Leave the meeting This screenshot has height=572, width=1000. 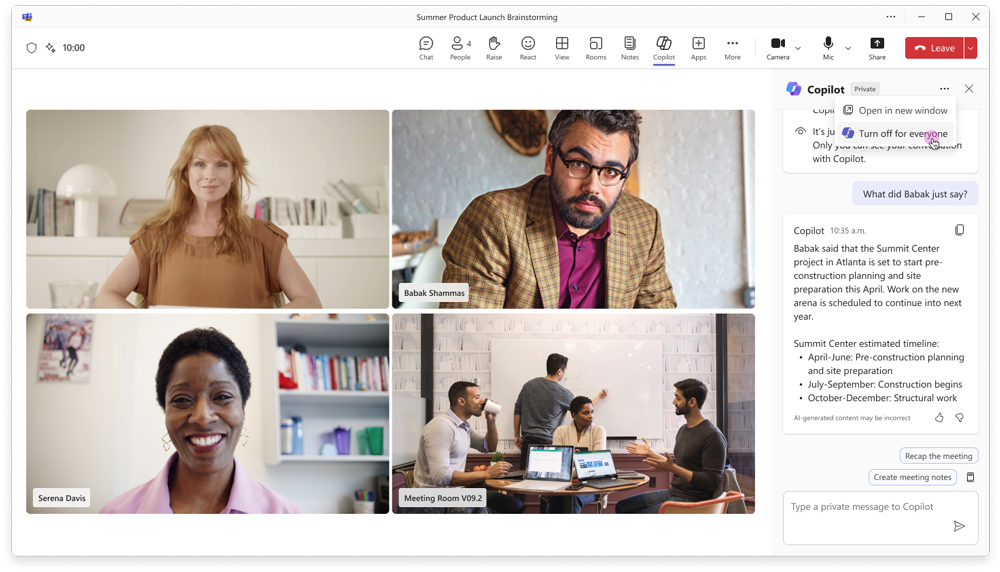[934, 48]
